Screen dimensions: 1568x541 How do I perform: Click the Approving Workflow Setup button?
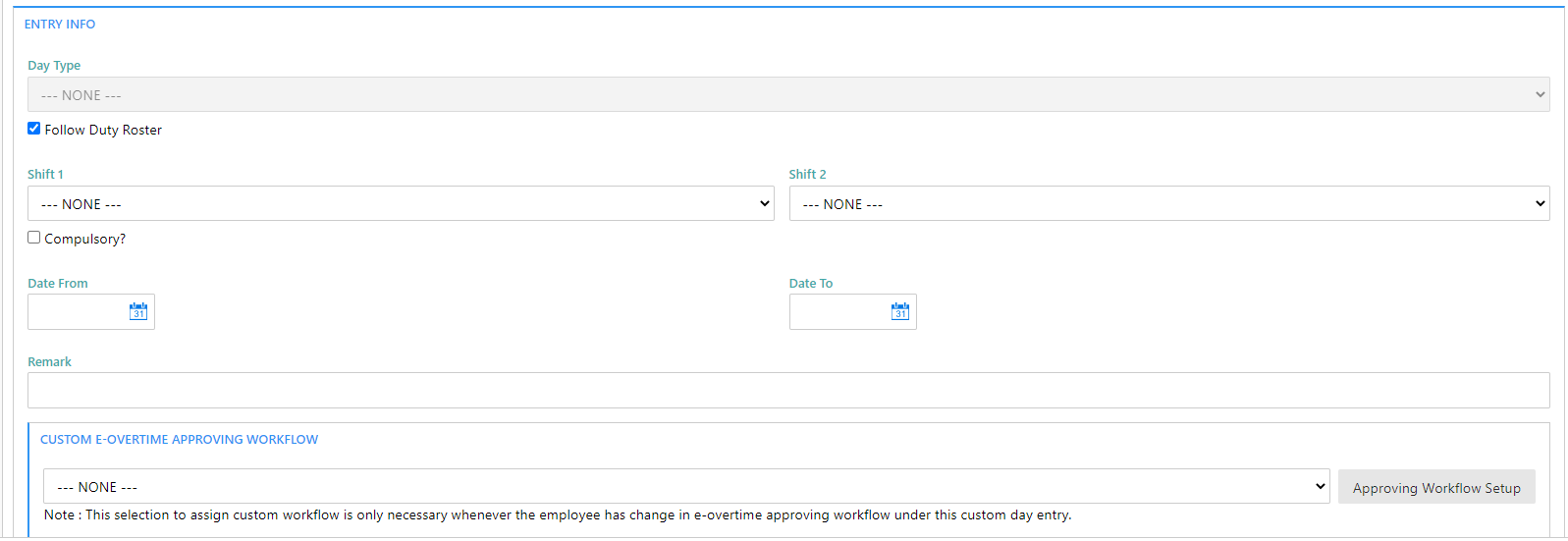[x=1436, y=487]
